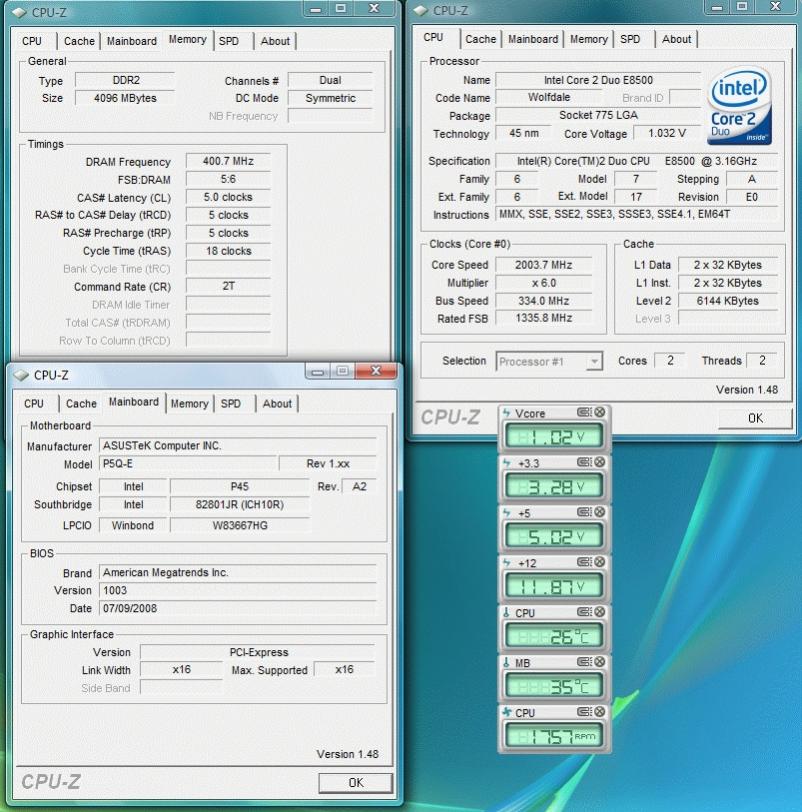Click the '4096 MBytes' memory size field
This screenshot has height=812, width=802.
[125, 98]
